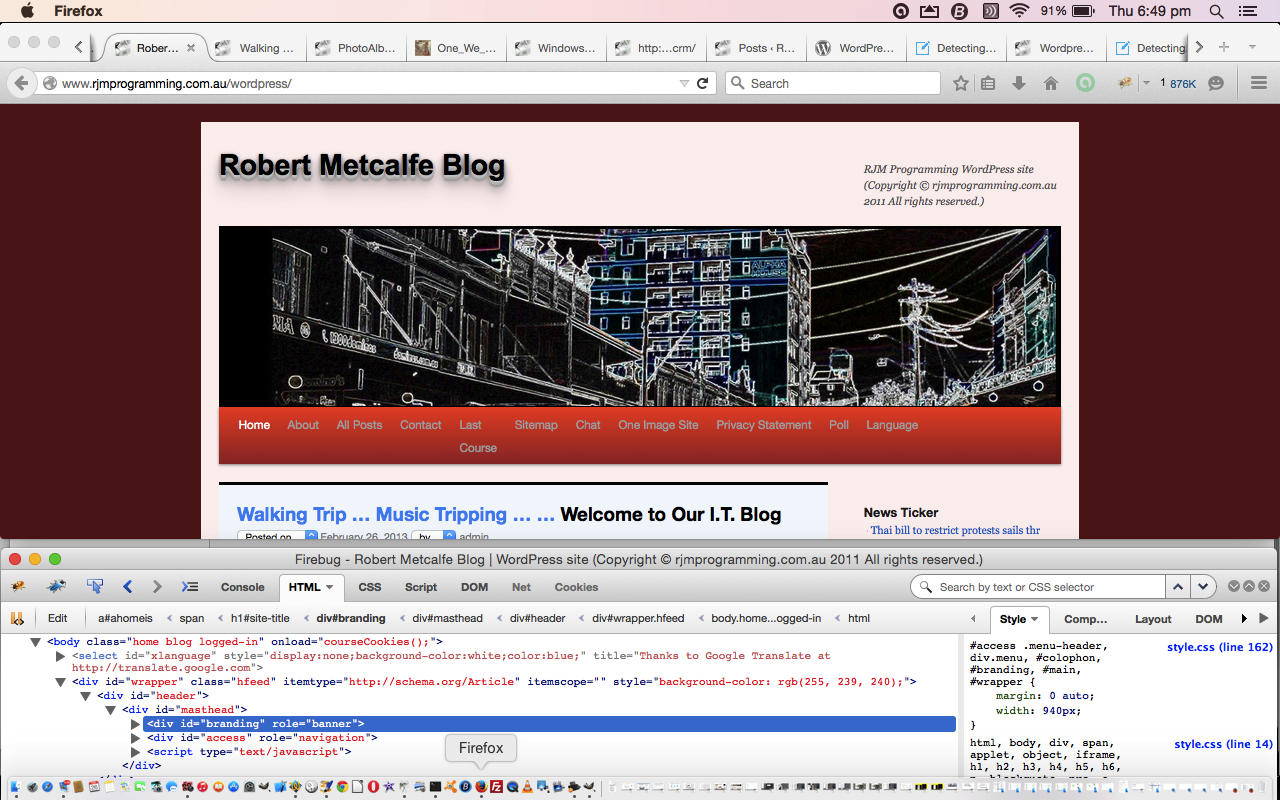Open the Firefox hamburger menu
1280x800 pixels.
pos(1259,83)
